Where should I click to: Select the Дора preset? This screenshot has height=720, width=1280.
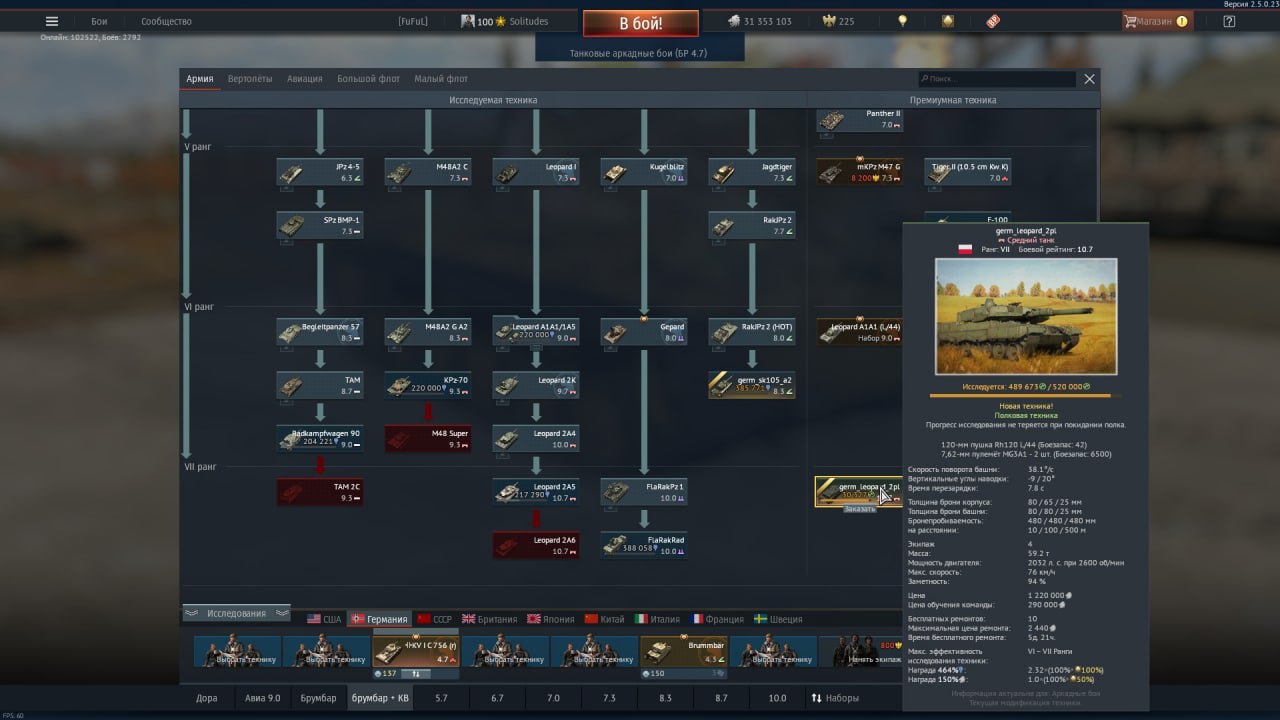(207, 698)
